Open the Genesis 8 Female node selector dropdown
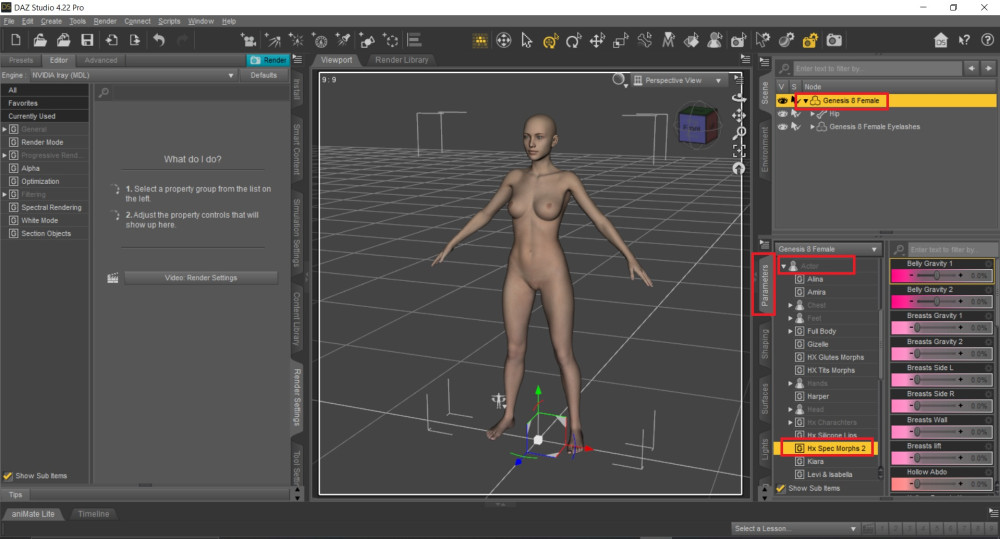 (x=828, y=249)
